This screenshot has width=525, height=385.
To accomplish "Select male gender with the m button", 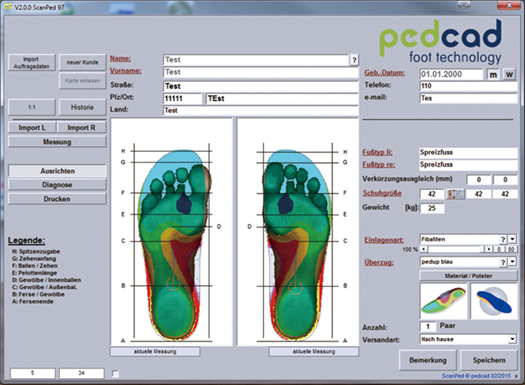I will pos(493,74).
